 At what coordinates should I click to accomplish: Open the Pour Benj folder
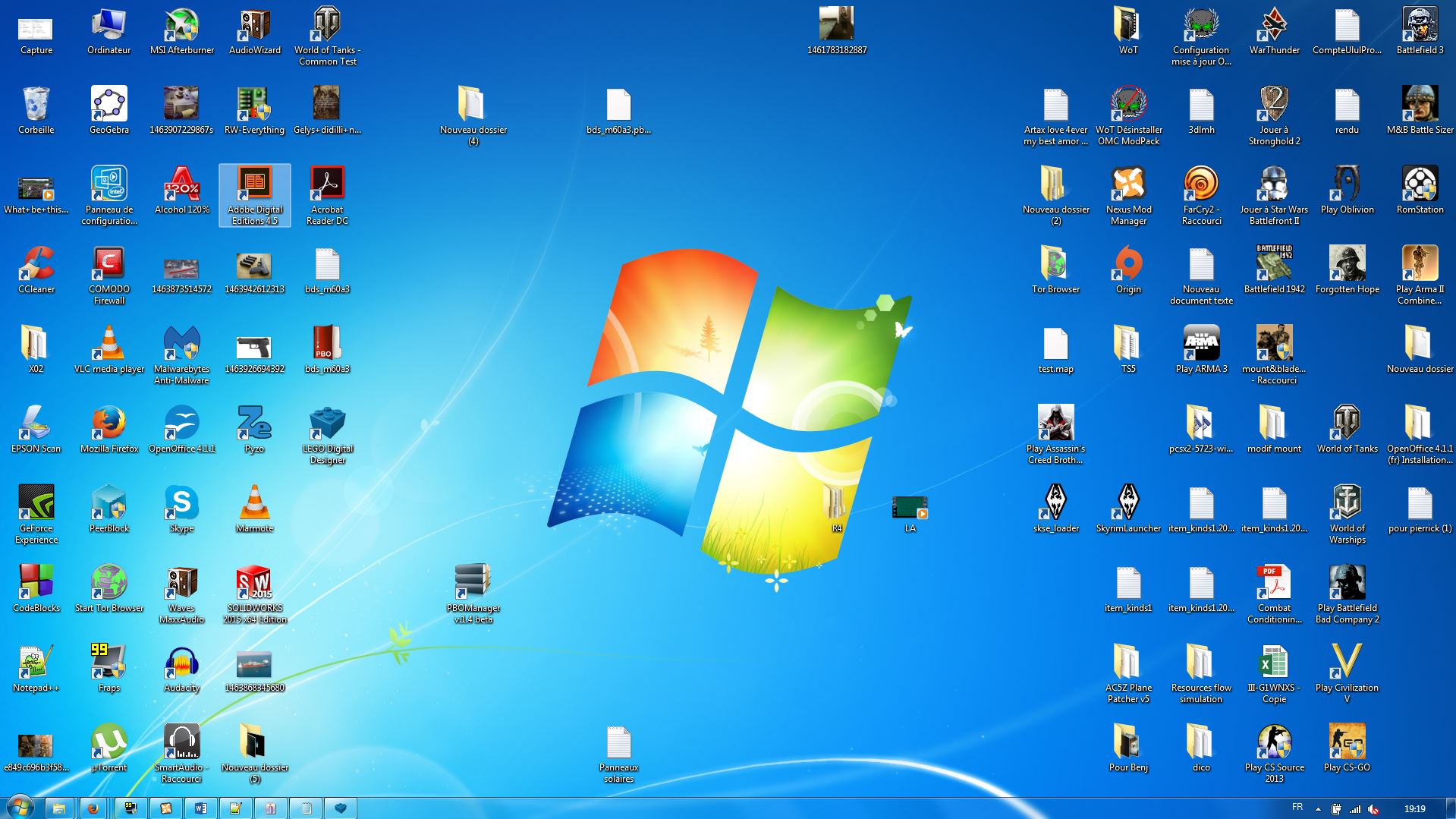click(x=1129, y=749)
